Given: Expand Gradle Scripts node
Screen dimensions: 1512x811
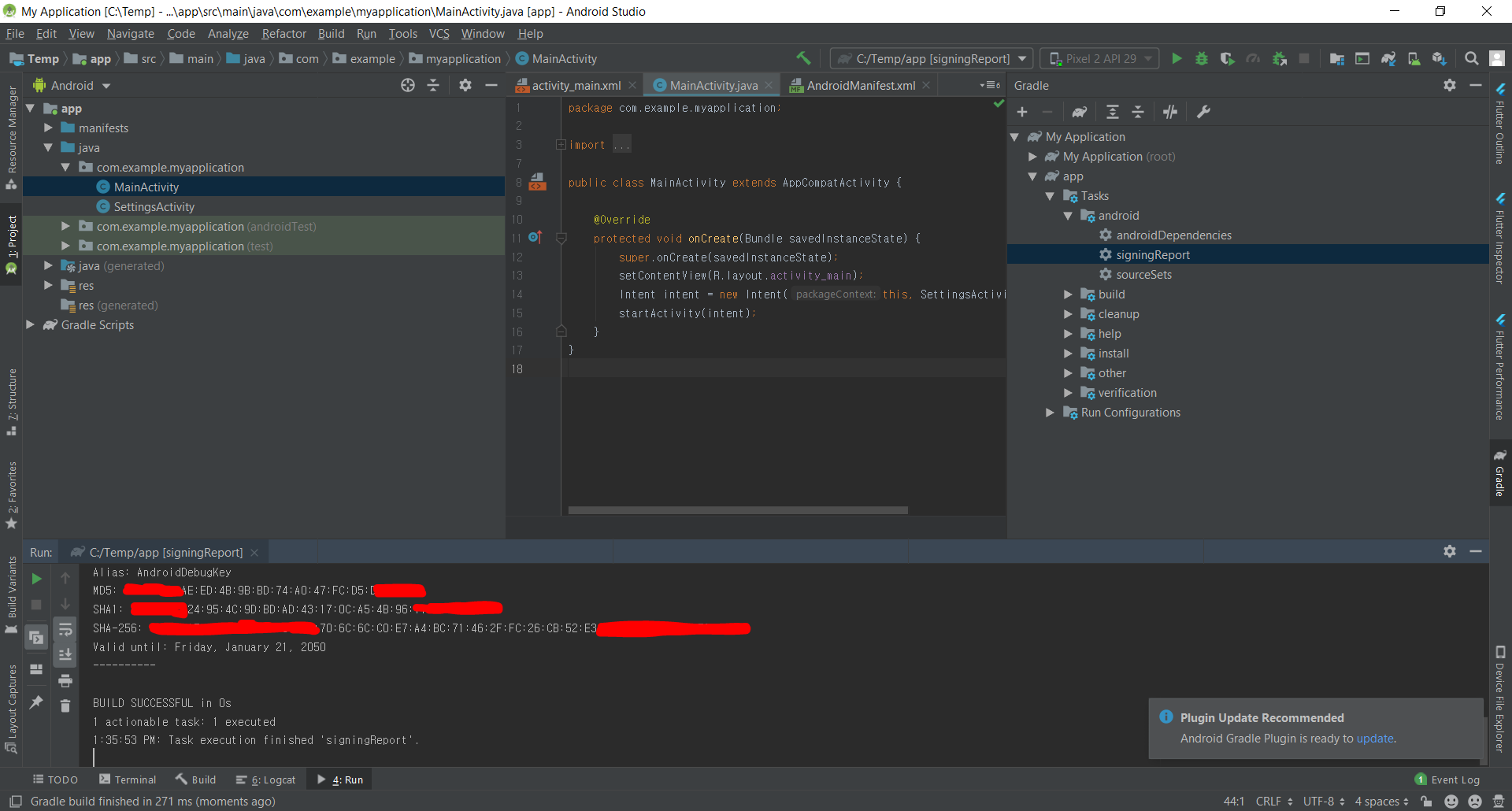Looking at the screenshot, I should click(30, 324).
